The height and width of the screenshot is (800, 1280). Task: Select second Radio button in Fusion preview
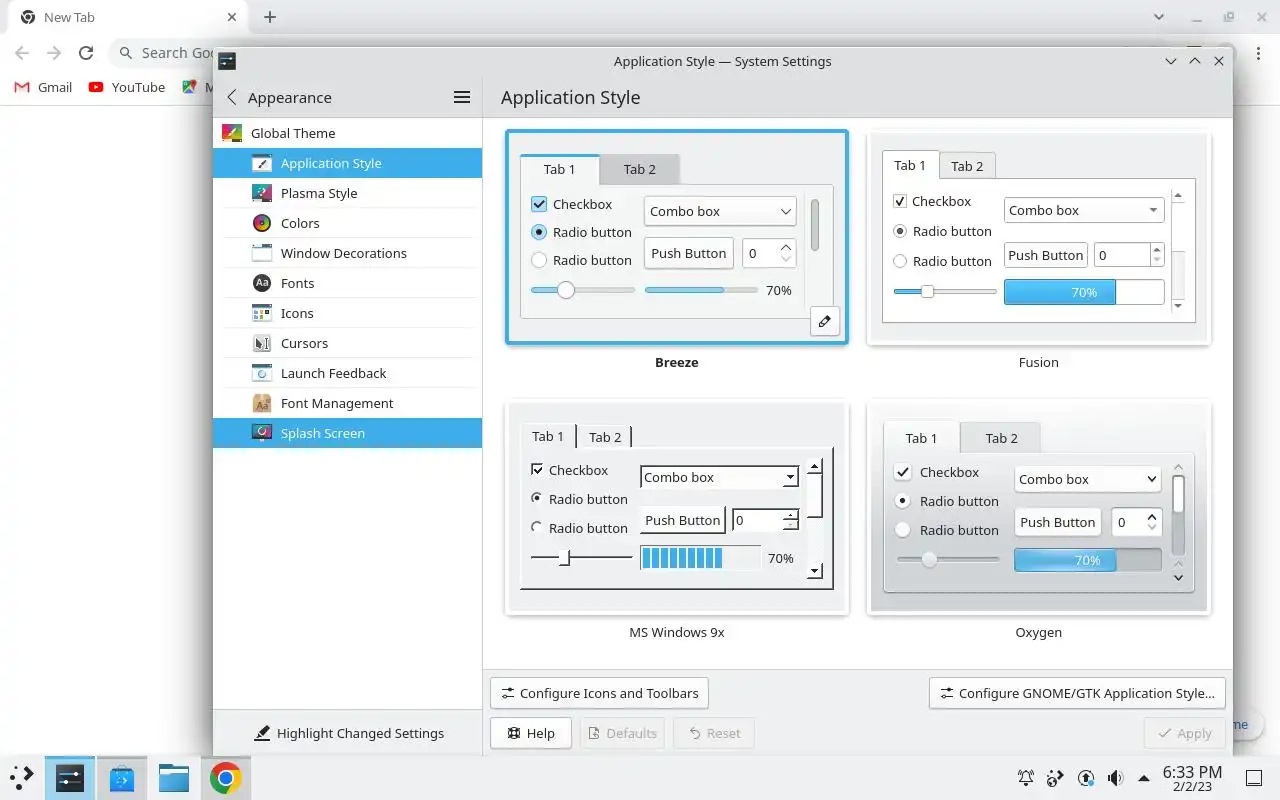[900, 261]
